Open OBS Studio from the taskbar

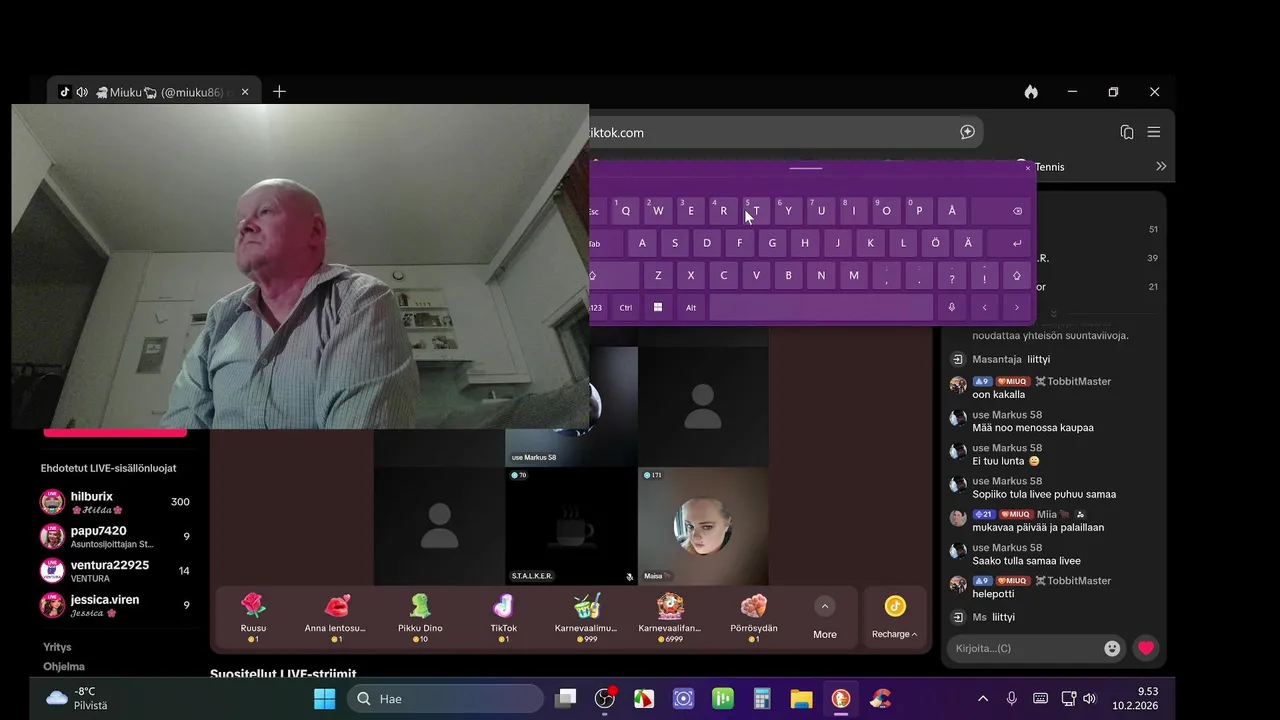[605, 698]
